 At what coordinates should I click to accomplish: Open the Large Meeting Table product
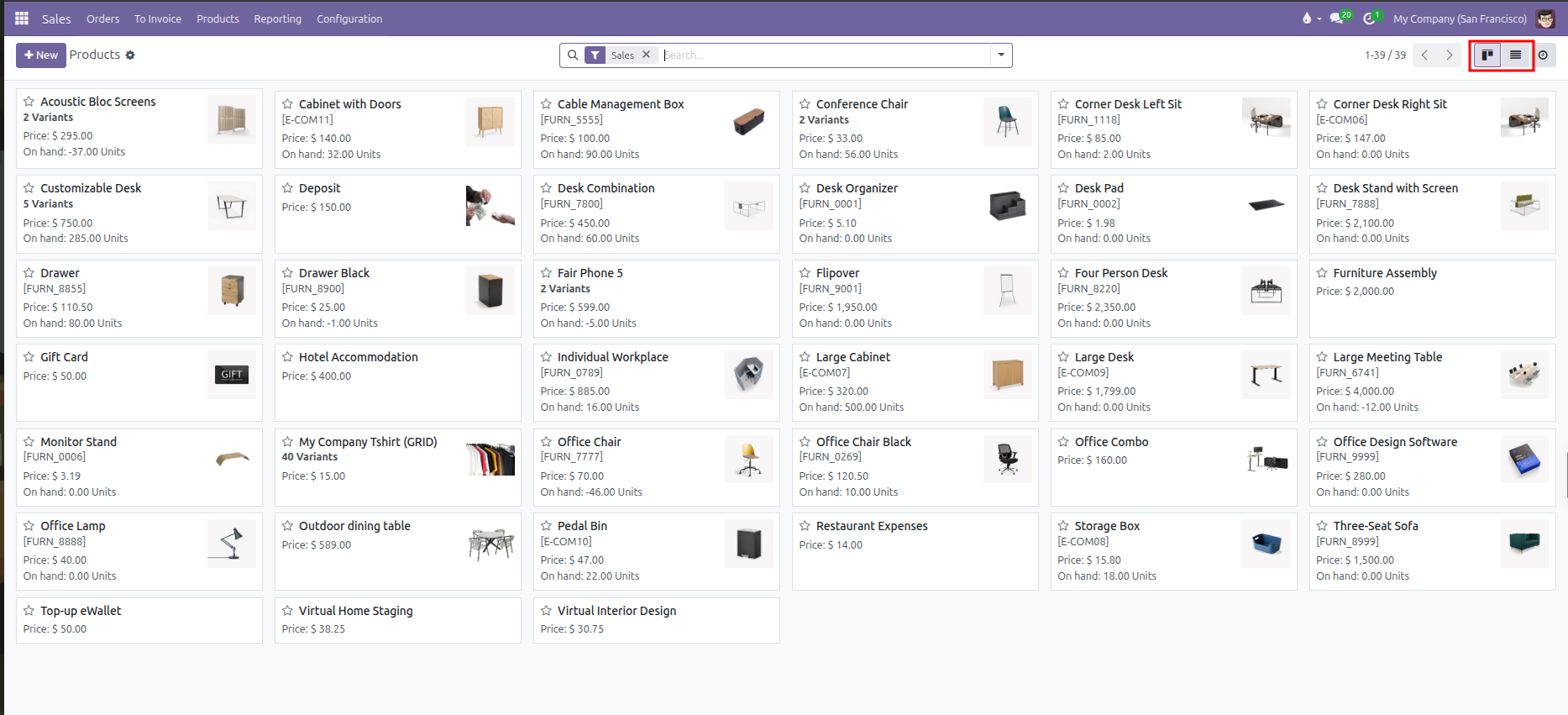pos(1432,382)
